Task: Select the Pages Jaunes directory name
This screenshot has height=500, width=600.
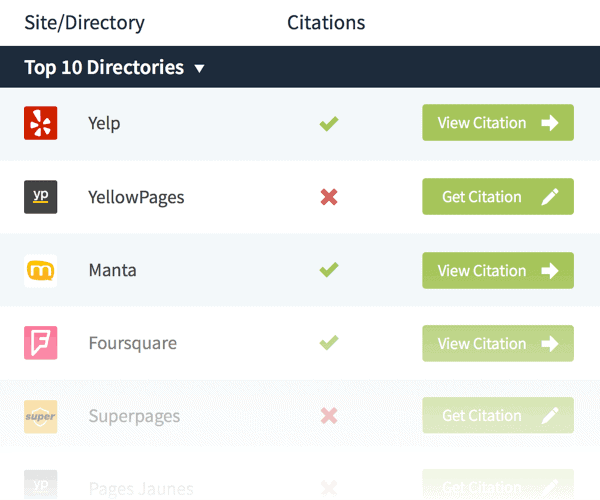Action: [x=141, y=489]
